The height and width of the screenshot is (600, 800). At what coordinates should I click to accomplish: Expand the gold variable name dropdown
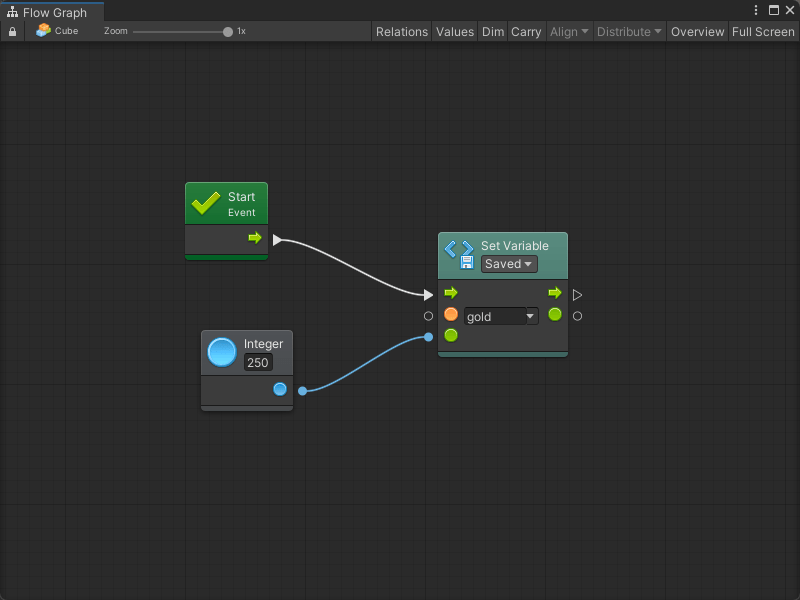(x=531, y=316)
